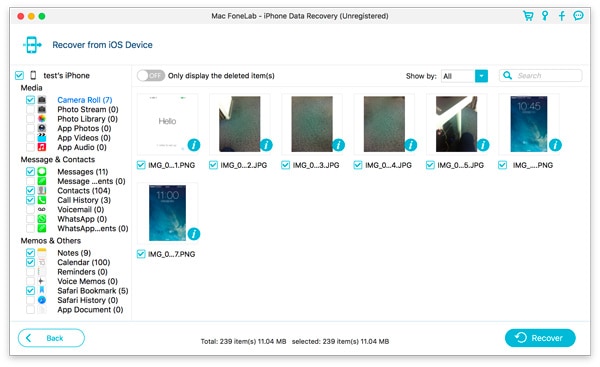Uncheck the test's iPhone checkbox
The height and width of the screenshot is (367, 600).
(x=19, y=75)
